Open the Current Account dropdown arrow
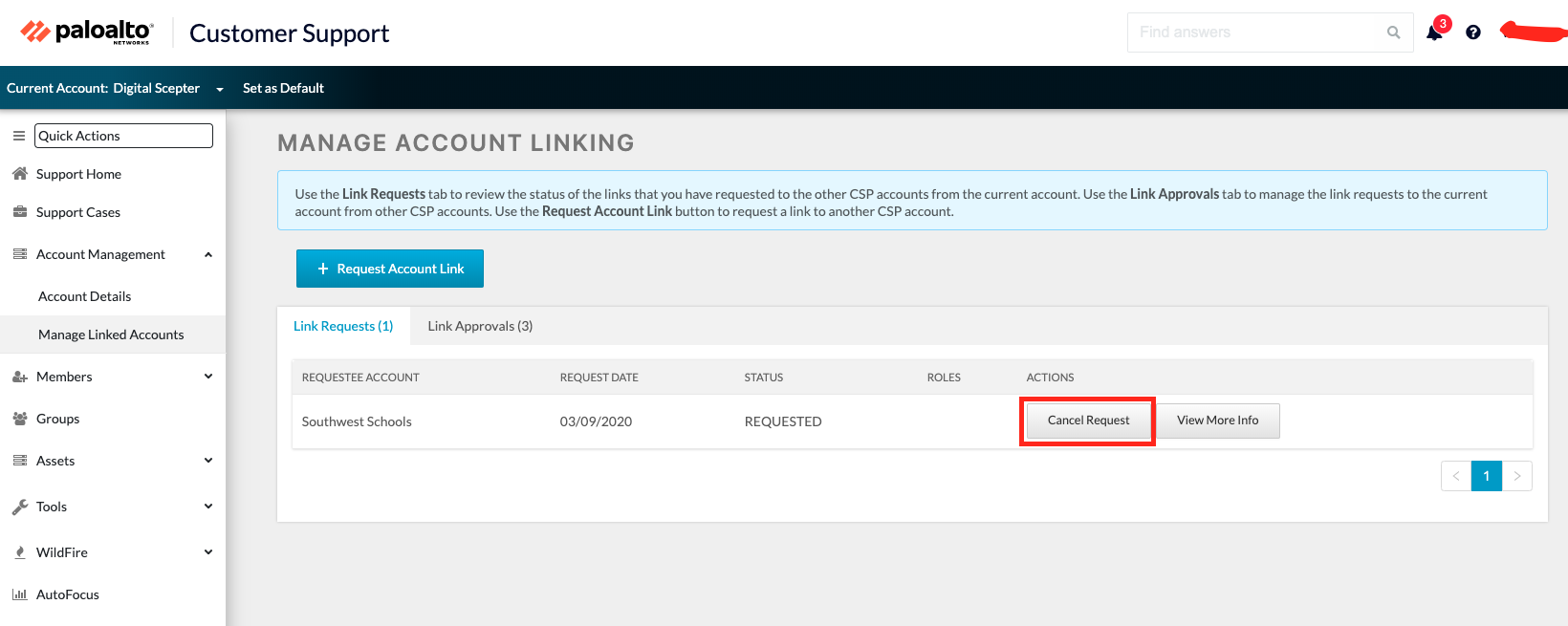1568x626 pixels. pyautogui.click(x=220, y=89)
